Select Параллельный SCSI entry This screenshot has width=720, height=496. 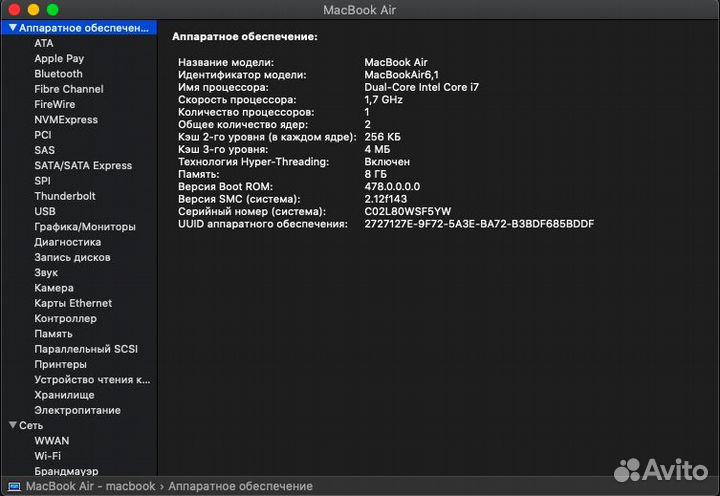86,349
